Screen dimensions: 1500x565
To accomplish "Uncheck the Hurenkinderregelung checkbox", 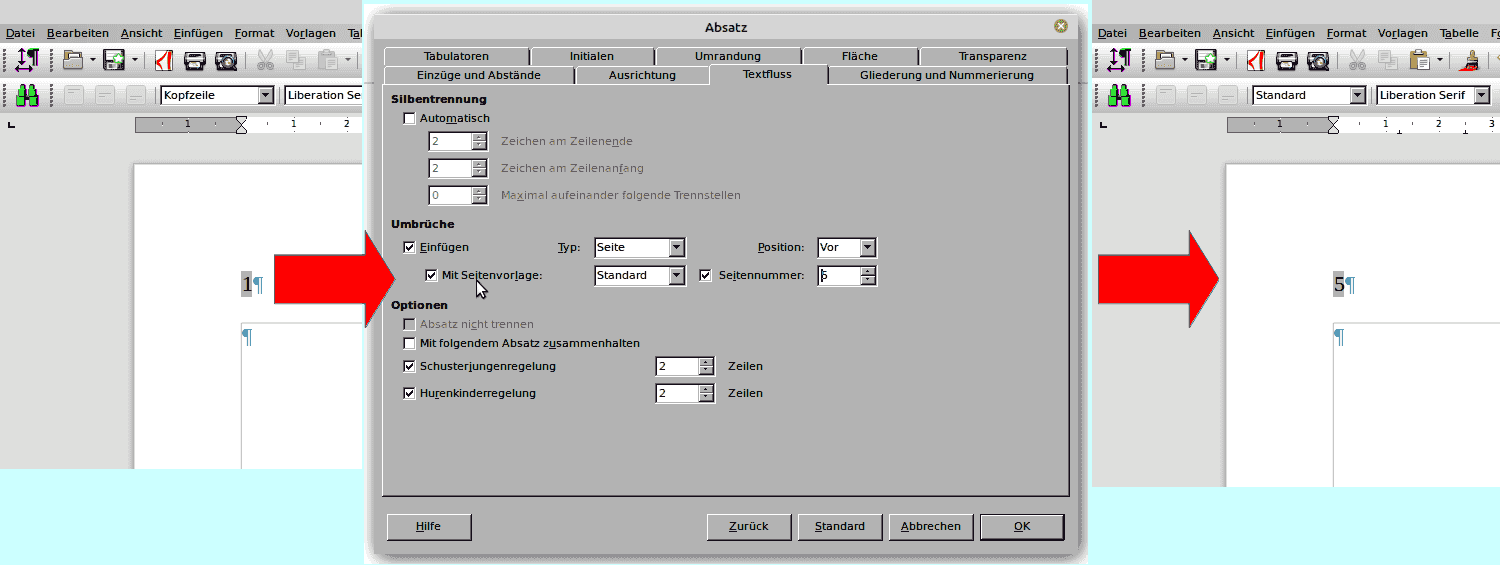I will (x=408, y=393).
